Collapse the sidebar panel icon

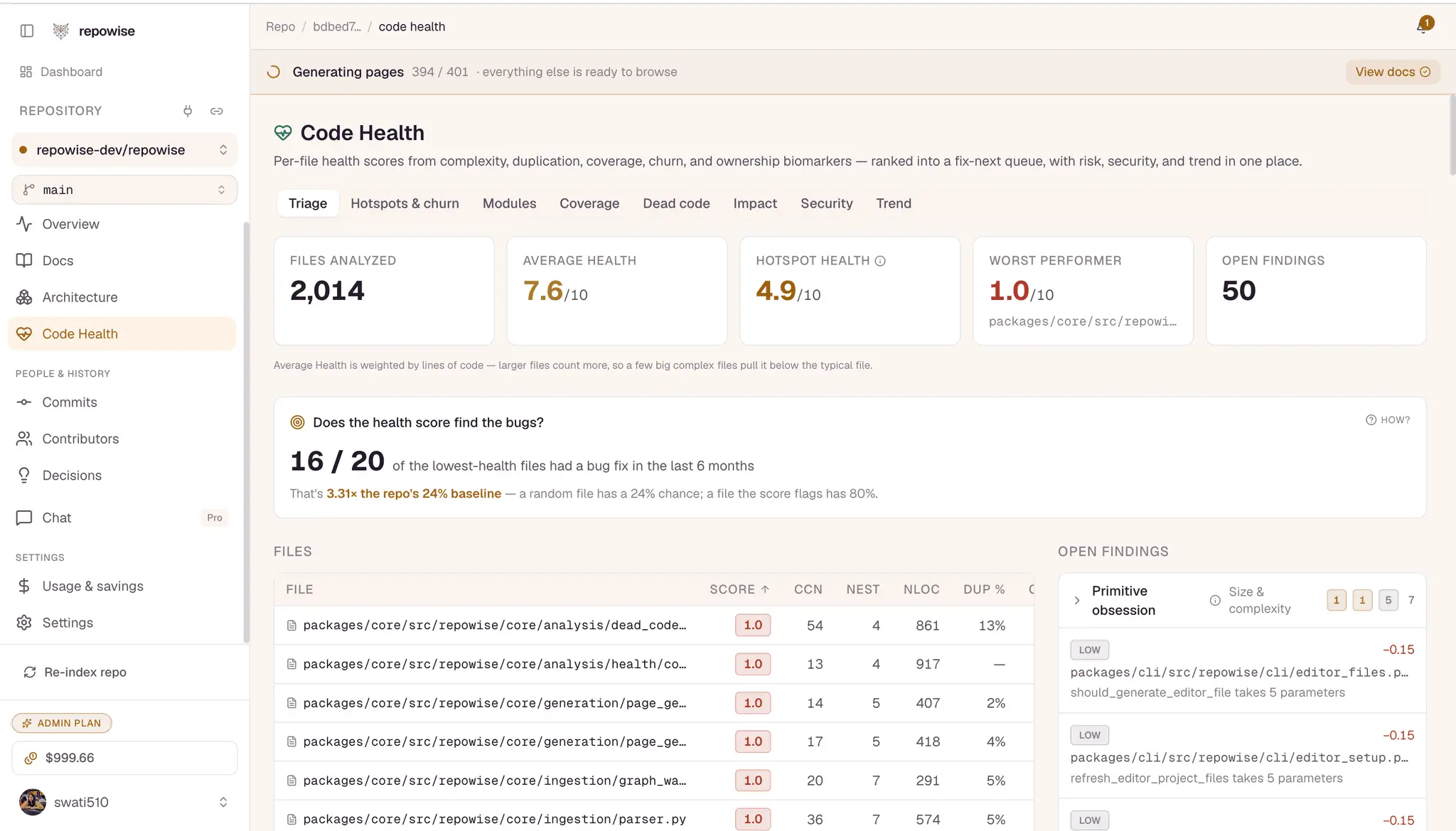(x=27, y=31)
